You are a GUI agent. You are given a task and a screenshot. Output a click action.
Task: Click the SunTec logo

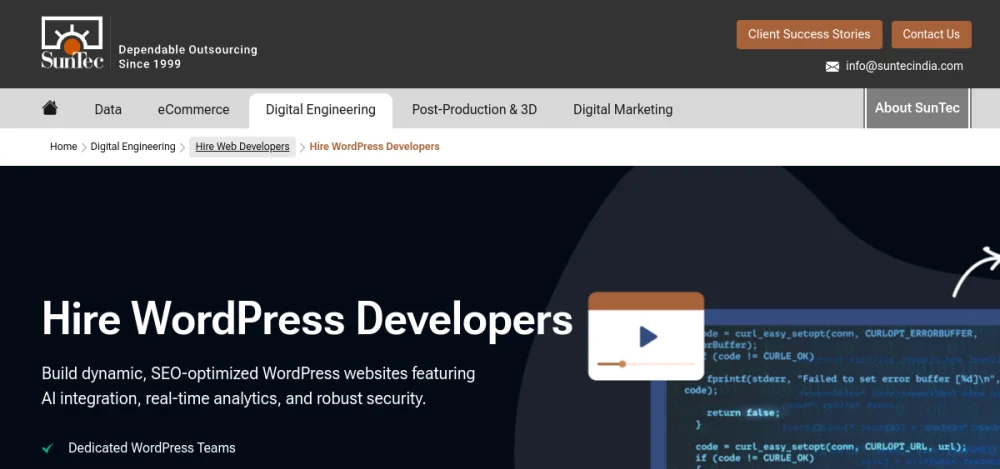(72, 43)
